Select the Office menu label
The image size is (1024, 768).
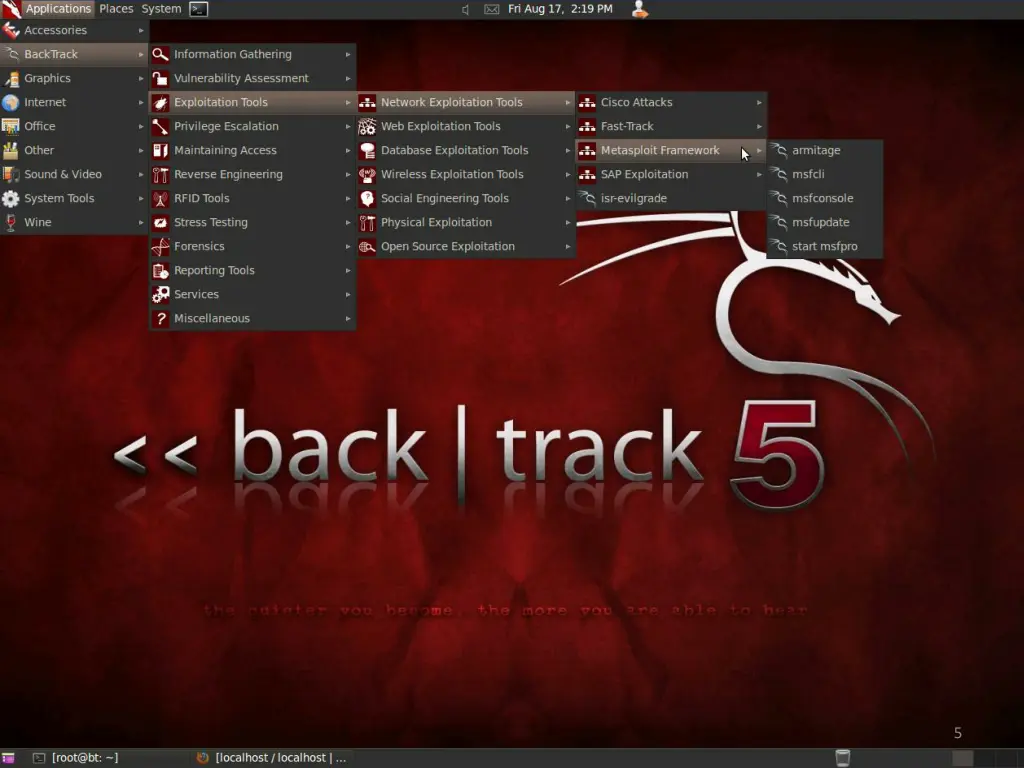pyautogui.click(x=40, y=126)
